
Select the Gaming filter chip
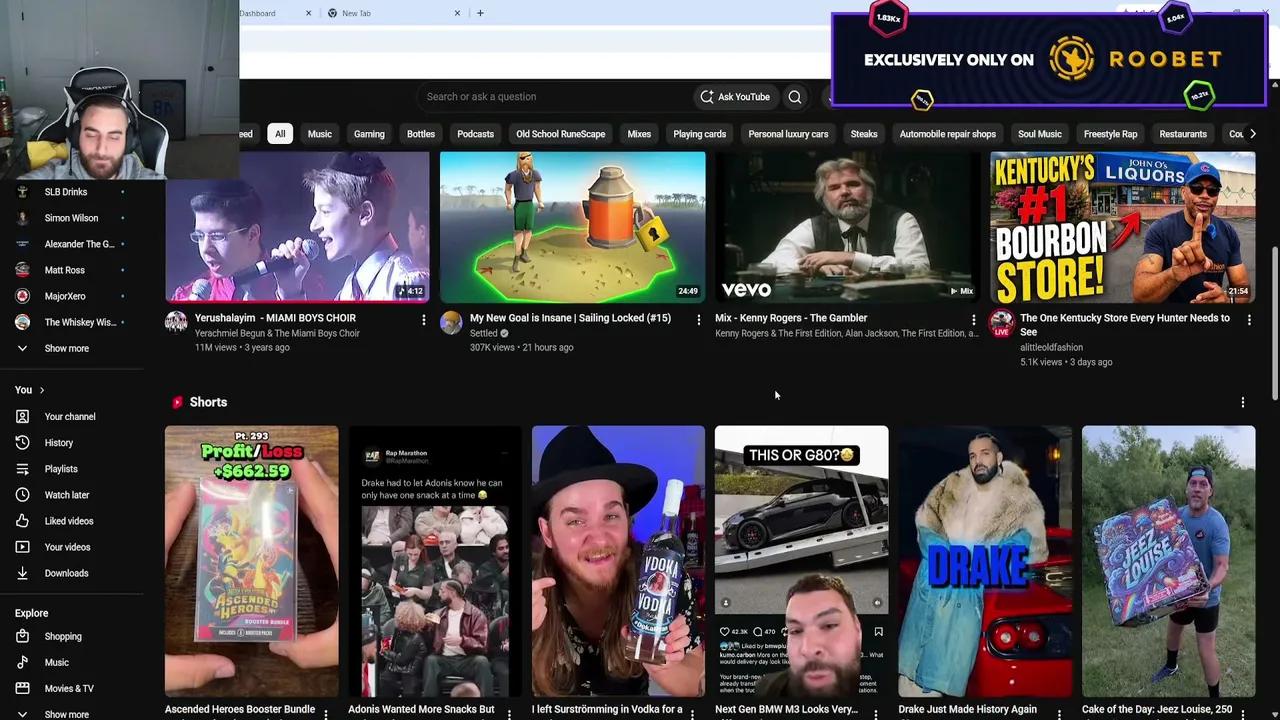pos(369,134)
